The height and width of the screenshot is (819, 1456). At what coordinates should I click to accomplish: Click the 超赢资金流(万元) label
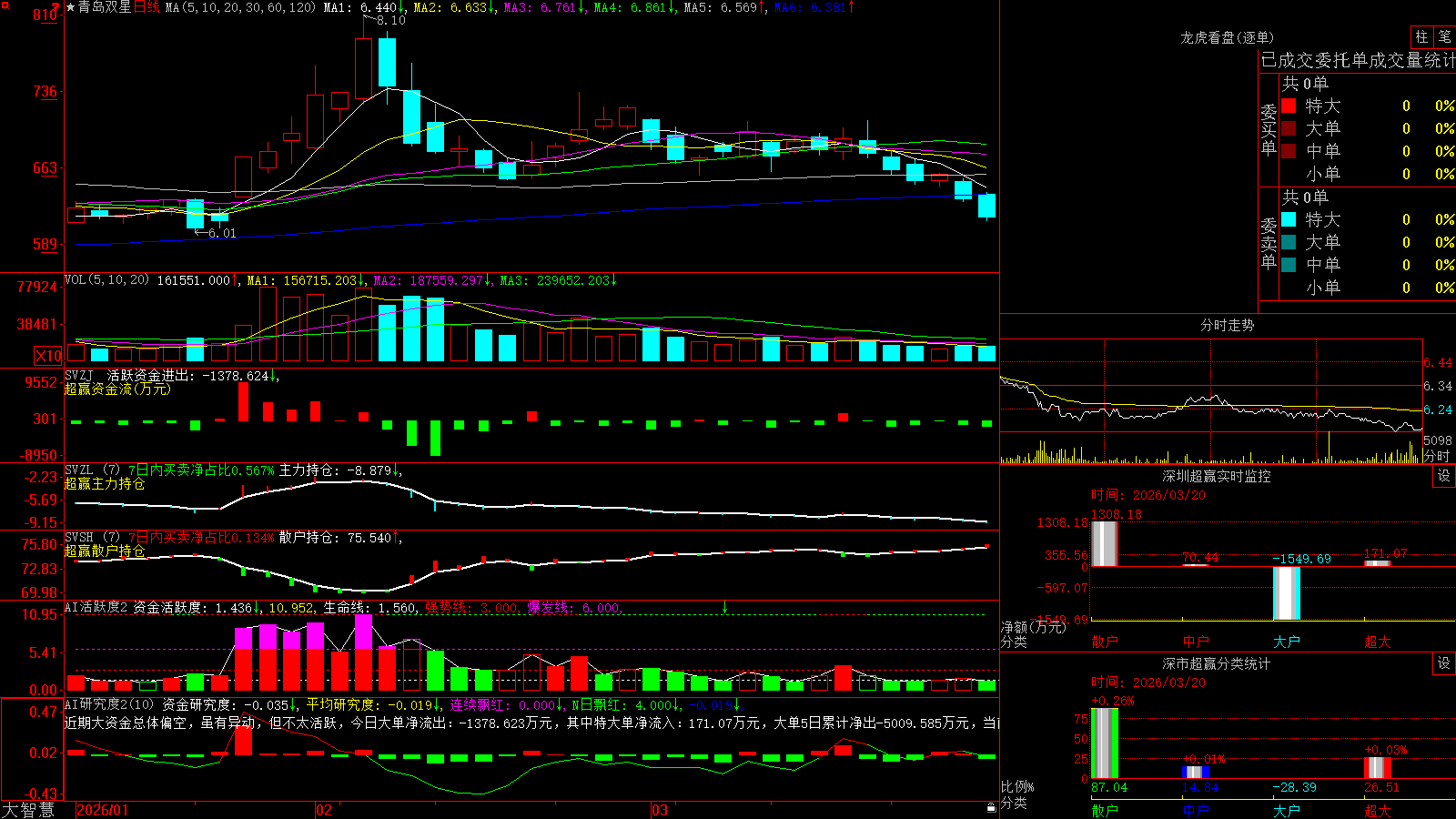[117, 389]
